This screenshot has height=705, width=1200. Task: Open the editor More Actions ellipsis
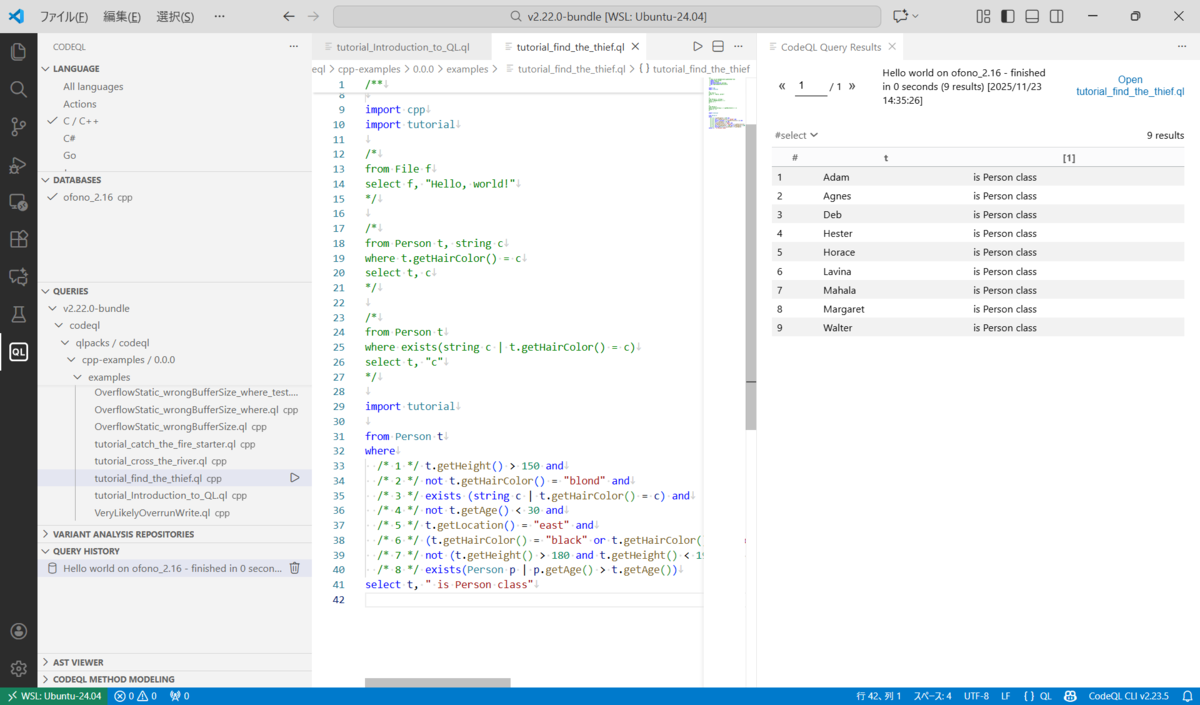click(x=739, y=46)
